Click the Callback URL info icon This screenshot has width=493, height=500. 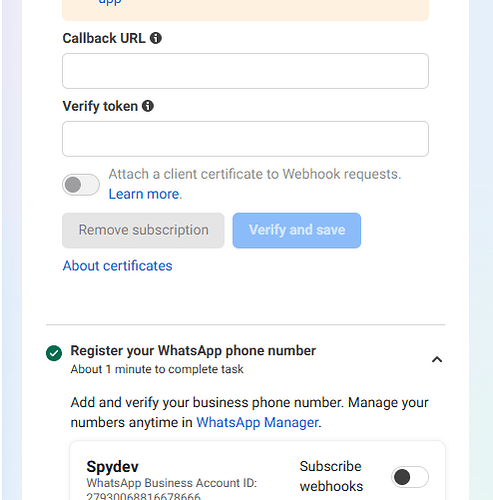(x=156, y=38)
